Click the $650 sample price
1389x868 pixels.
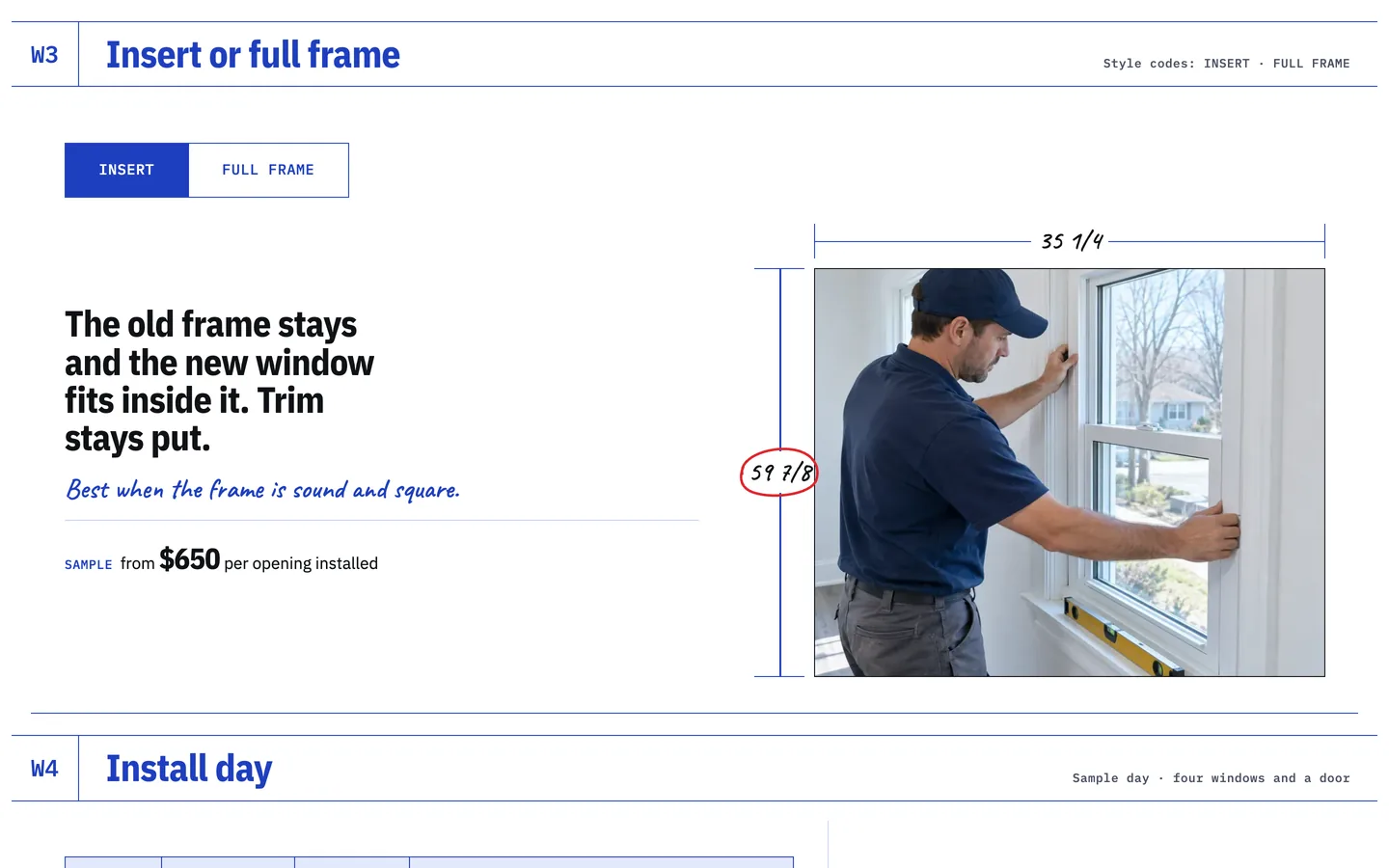coord(190,559)
